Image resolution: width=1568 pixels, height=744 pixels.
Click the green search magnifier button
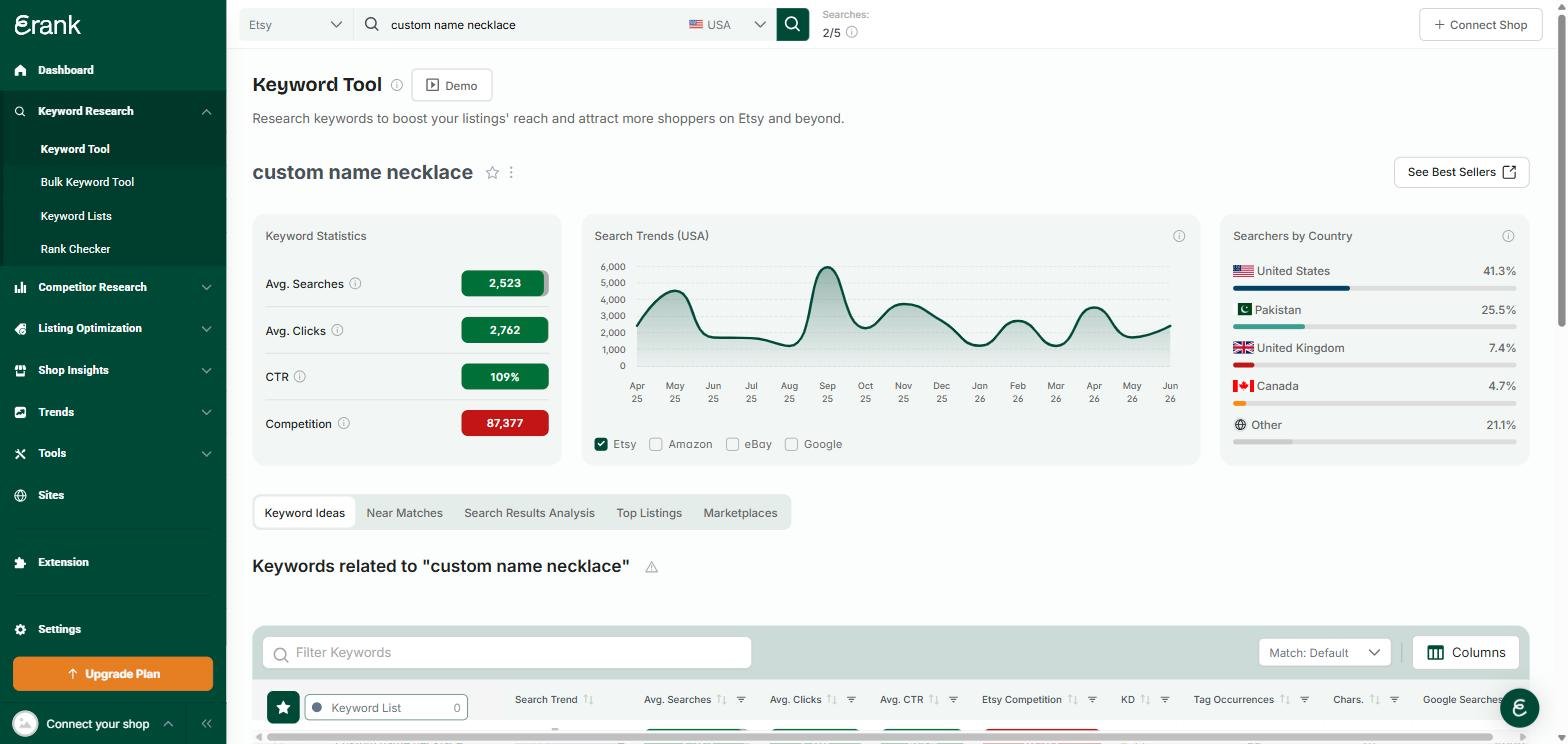(792, 24)
